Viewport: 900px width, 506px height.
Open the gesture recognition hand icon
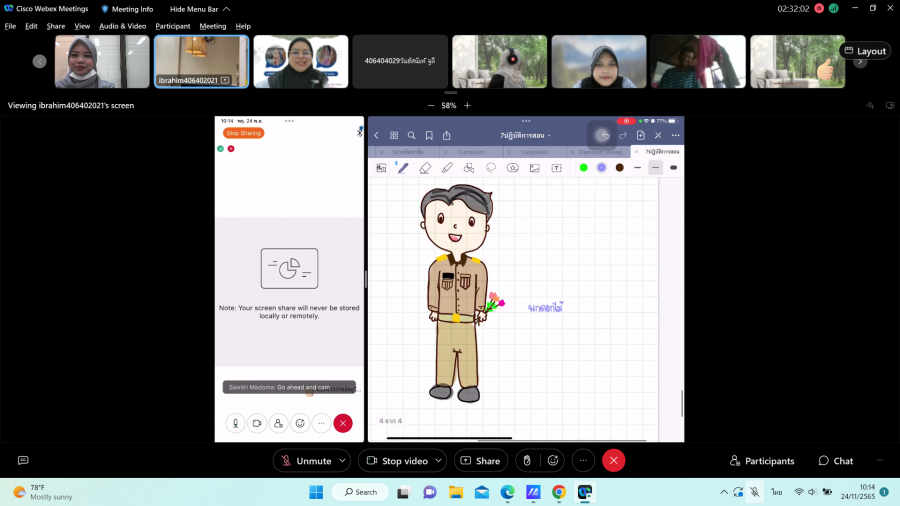(x=527, y=461)
